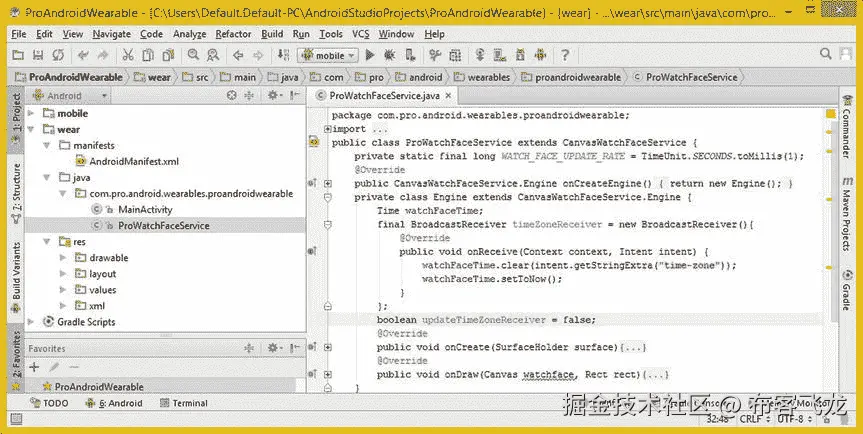Expand the values folder
The width and height of the screenshot is (863, 434).
click(63, 289)
